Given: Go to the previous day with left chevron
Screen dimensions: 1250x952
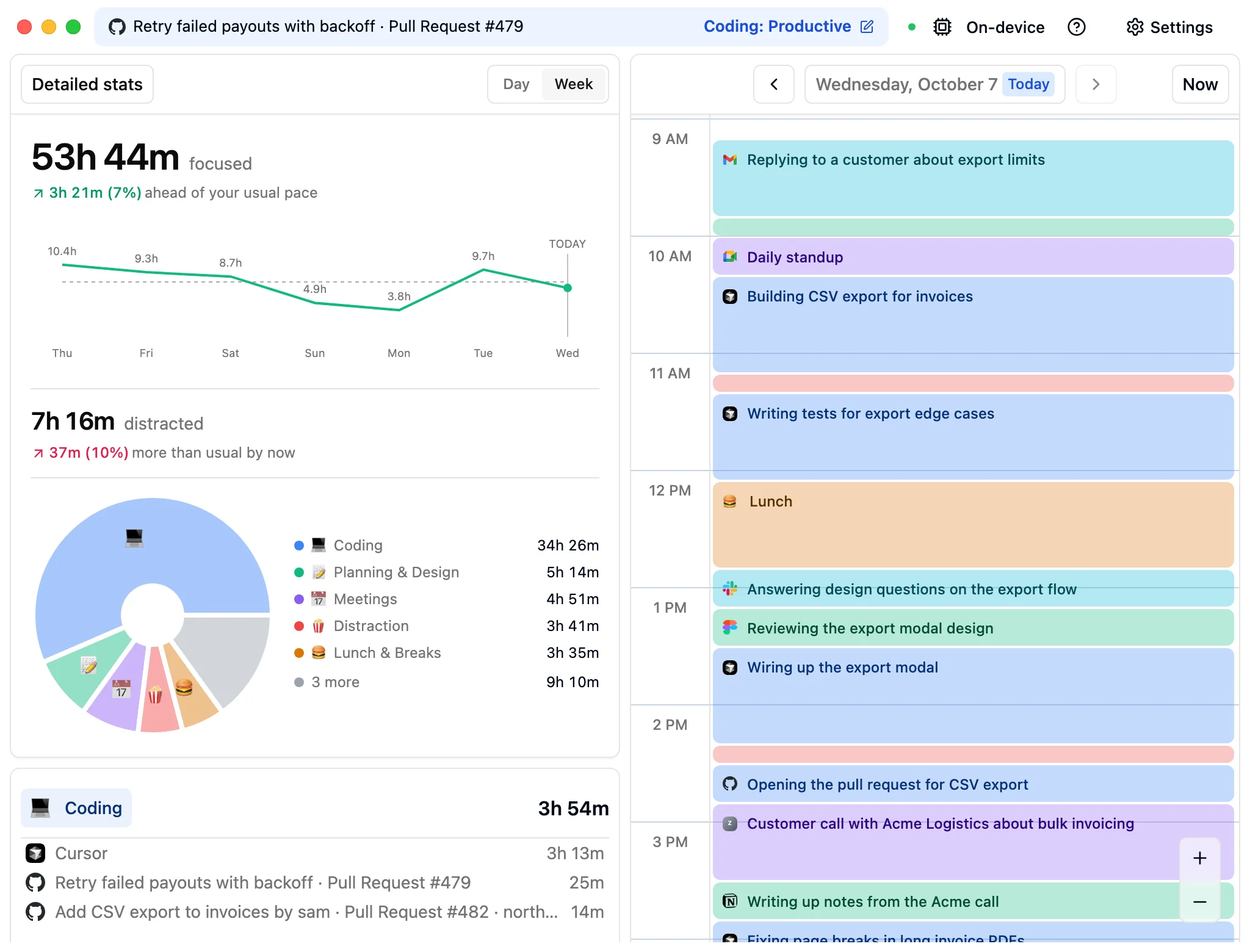Looking at the screenshot, I should [x=774, y=84].
